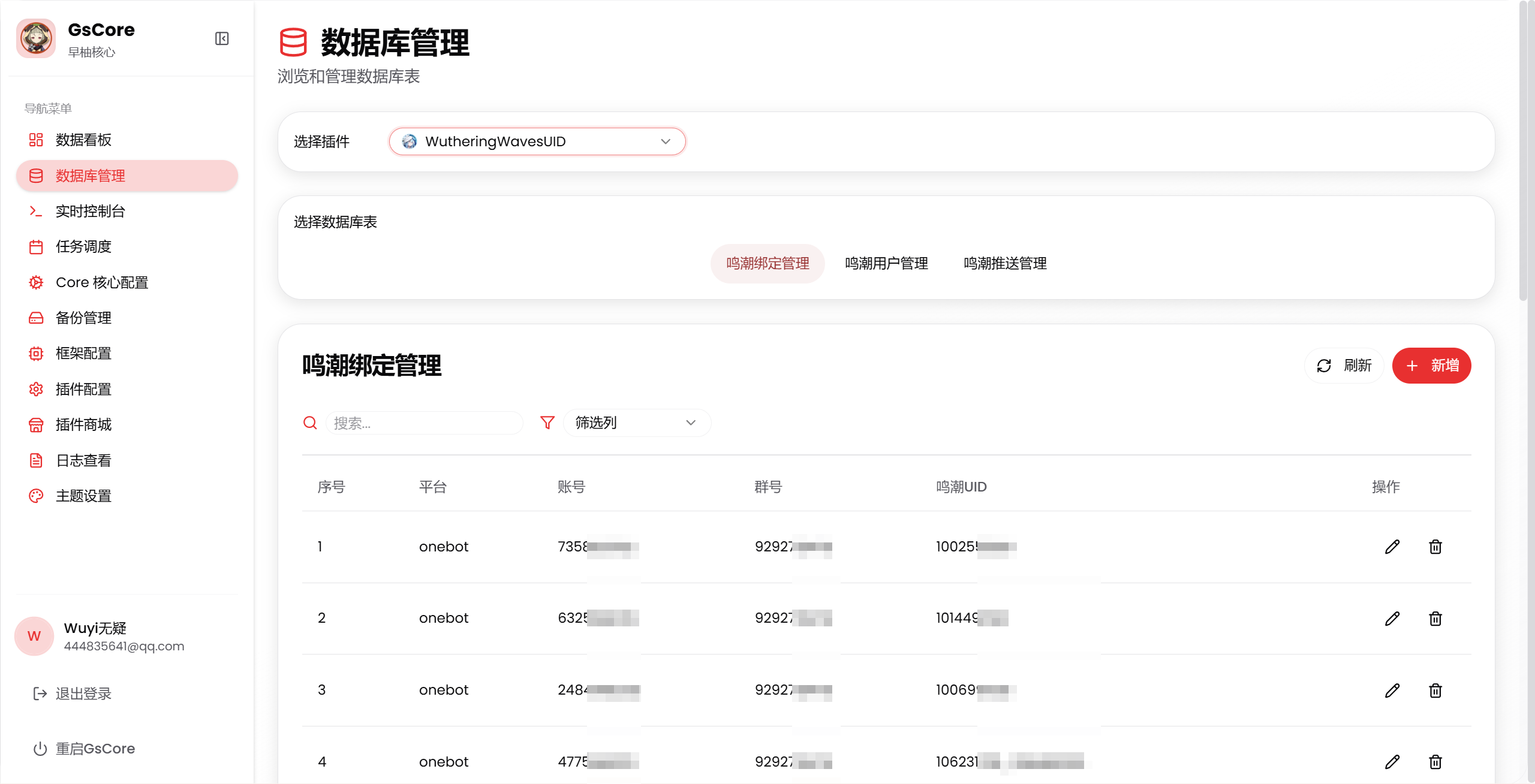This screenshot has height=784, width=1535.
Task: Click the pencil edit icon for row 1
Action: coord(1392,547)
